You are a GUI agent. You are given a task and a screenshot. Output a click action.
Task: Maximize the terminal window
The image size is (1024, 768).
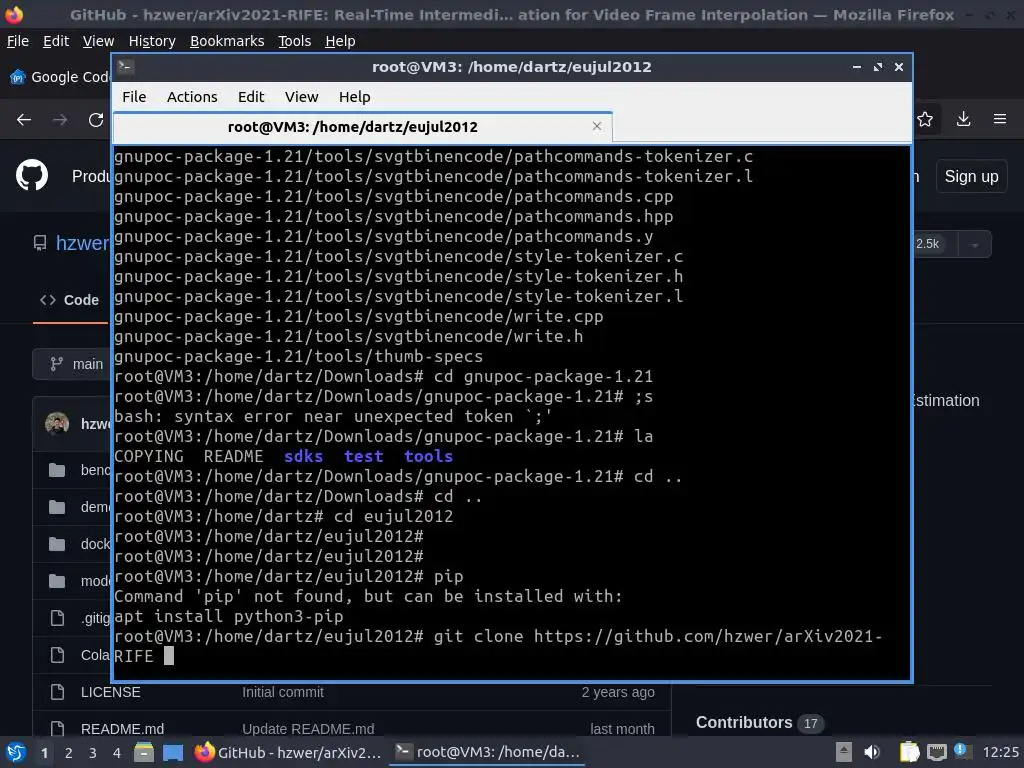click(878, 67)
